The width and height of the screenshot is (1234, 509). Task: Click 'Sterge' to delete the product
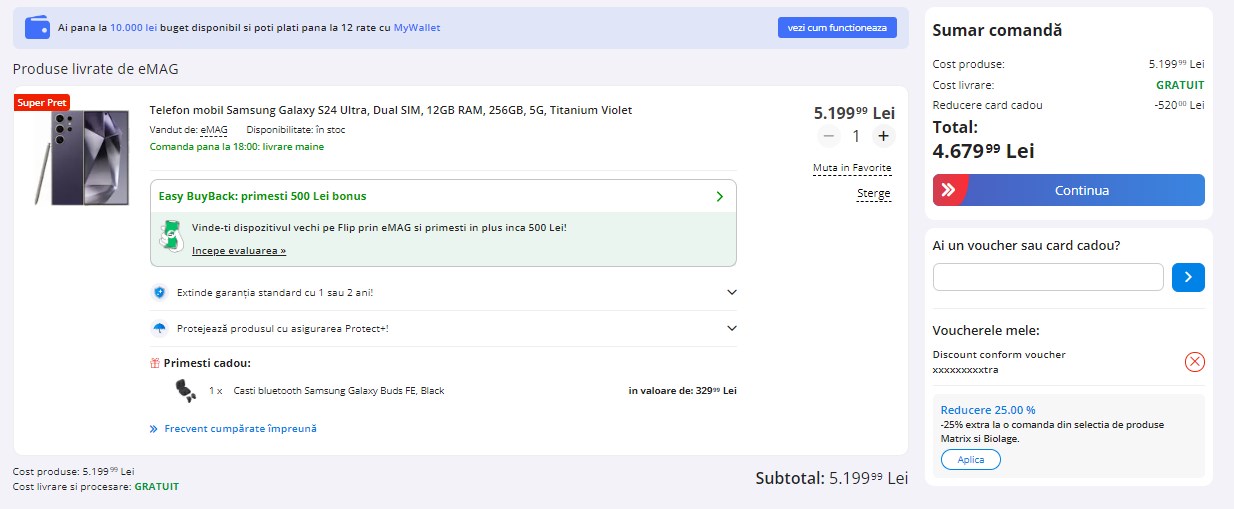tap(873, 193)
